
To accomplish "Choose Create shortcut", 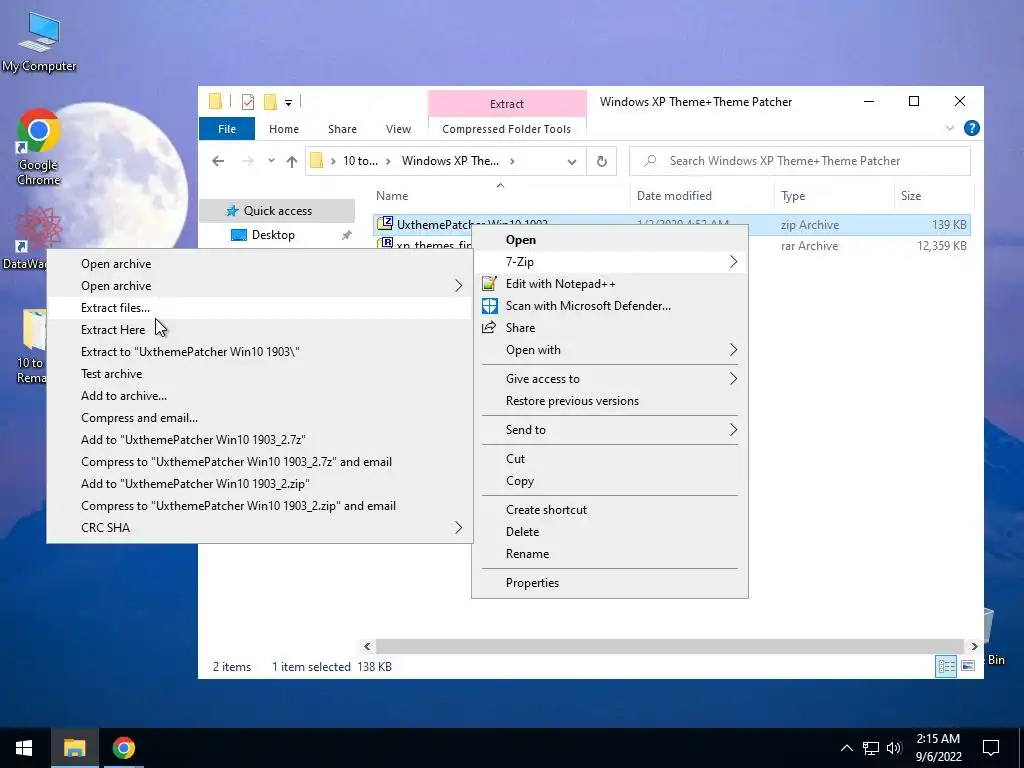I will point(609,509).
